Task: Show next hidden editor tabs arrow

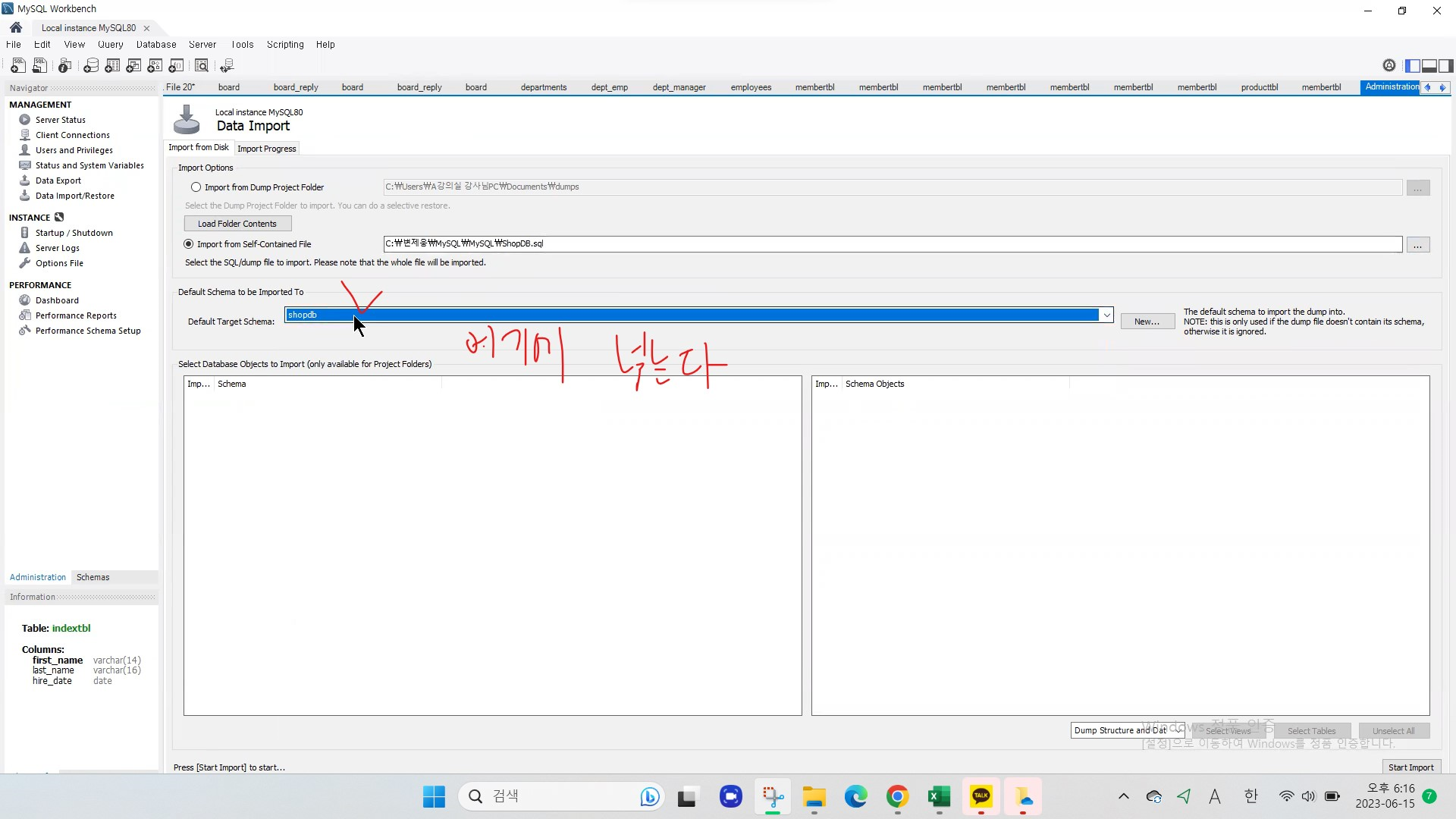Action: (1442, 87)
